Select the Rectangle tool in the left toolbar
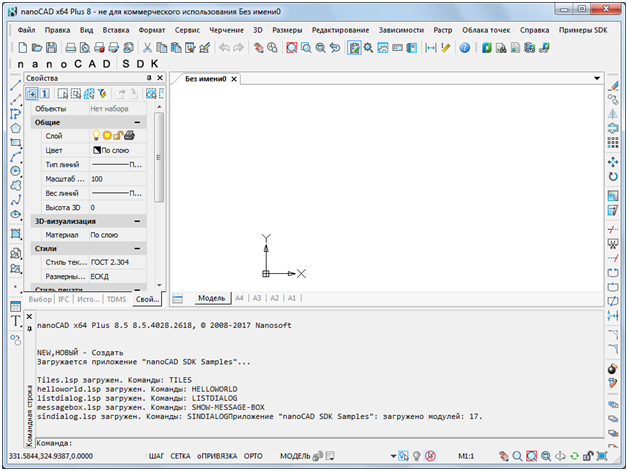This screenshot has width=628, height=471. coord(15,143)
